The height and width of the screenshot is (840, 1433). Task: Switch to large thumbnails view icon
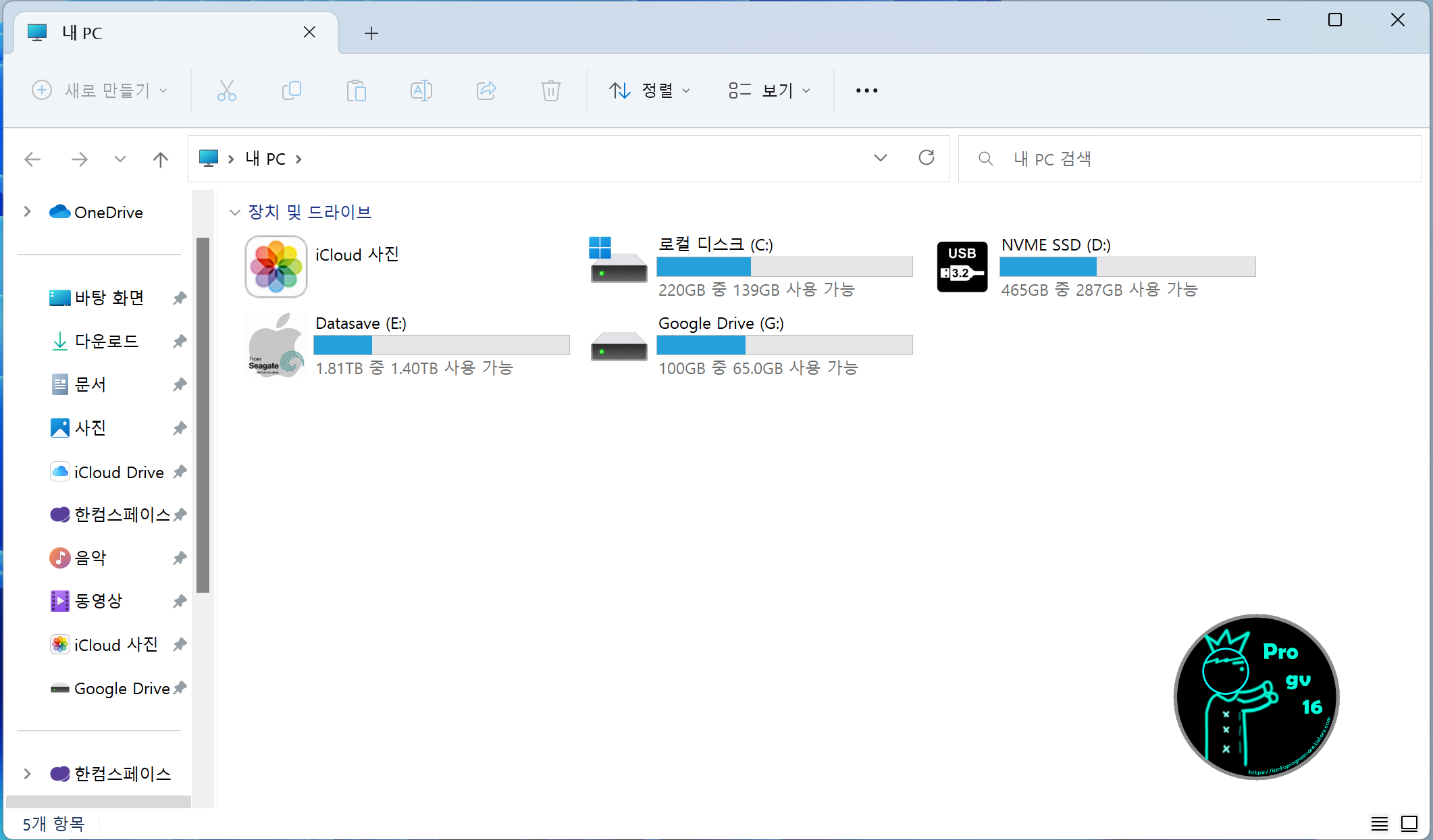pos(1409,823)
